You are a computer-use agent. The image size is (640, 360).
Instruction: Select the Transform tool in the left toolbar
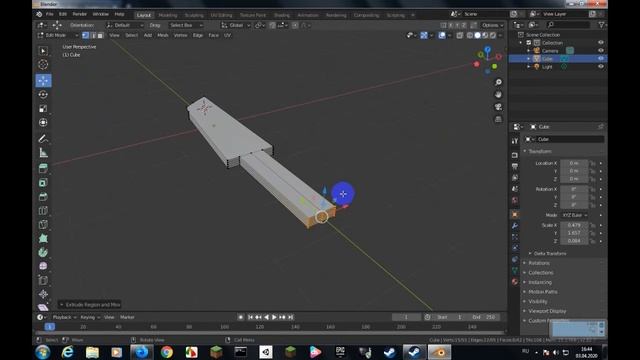(x=43, y=122)
